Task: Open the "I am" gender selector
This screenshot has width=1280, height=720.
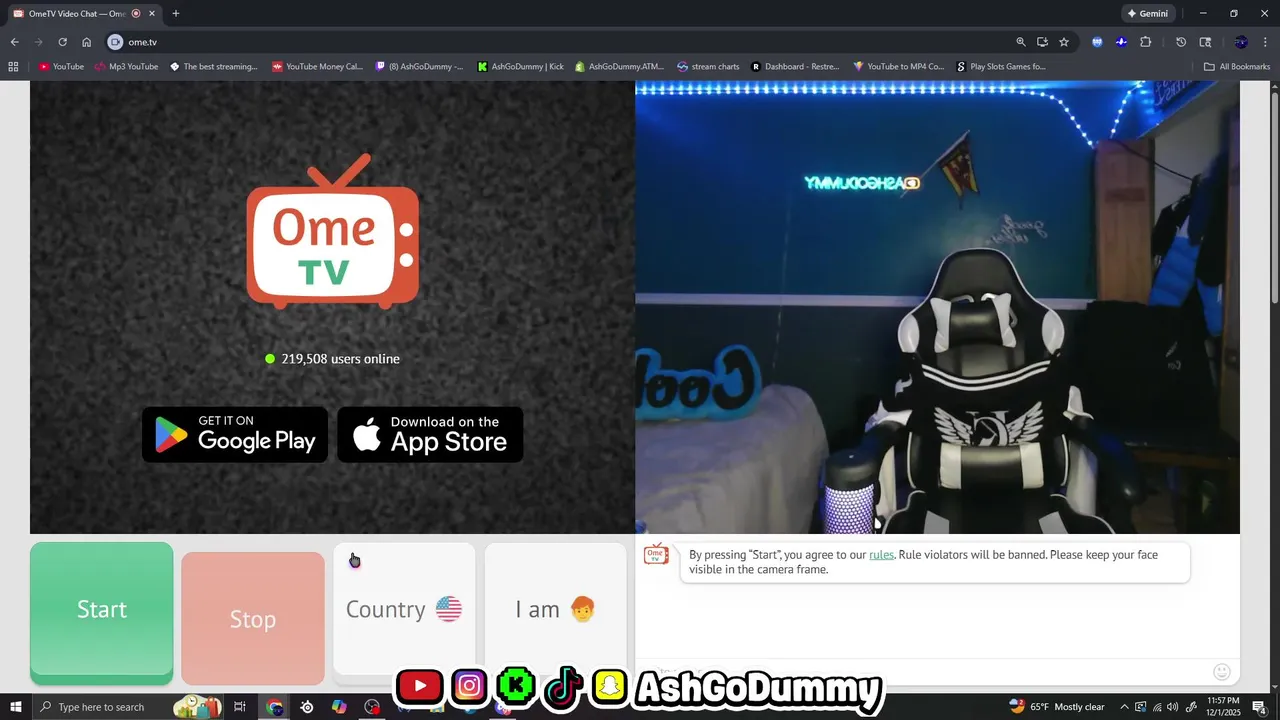Action: 555,609
